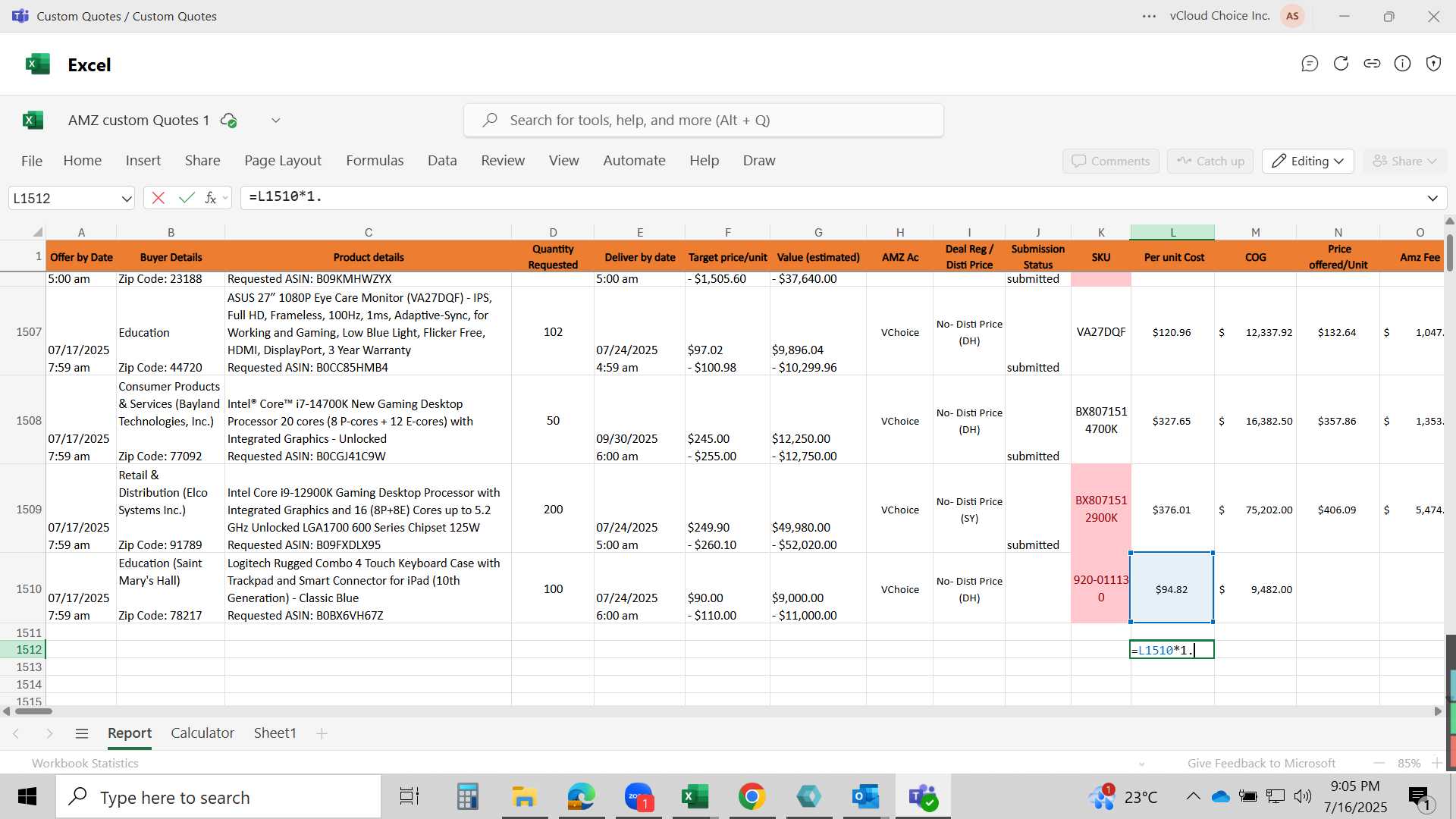Viewport: 1456px width, 819px height.
Task: Click the Select All corner triangle
Action: (37, 232)
